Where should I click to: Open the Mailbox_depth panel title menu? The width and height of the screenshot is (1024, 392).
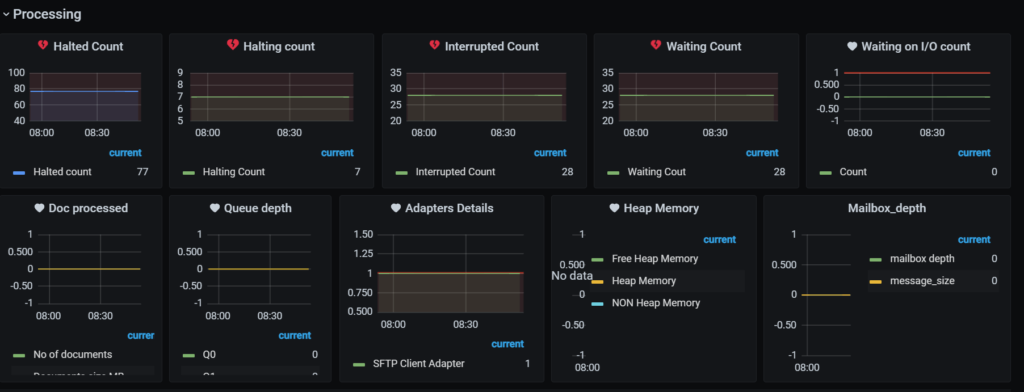[886, 208]
